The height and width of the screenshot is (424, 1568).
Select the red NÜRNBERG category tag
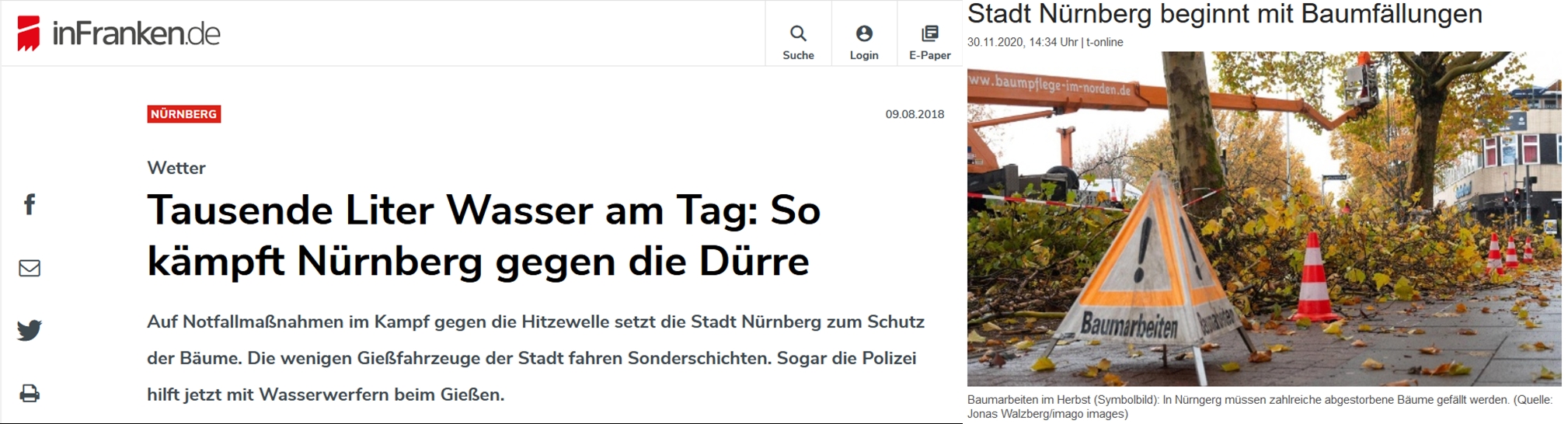(x=184, y=114)
